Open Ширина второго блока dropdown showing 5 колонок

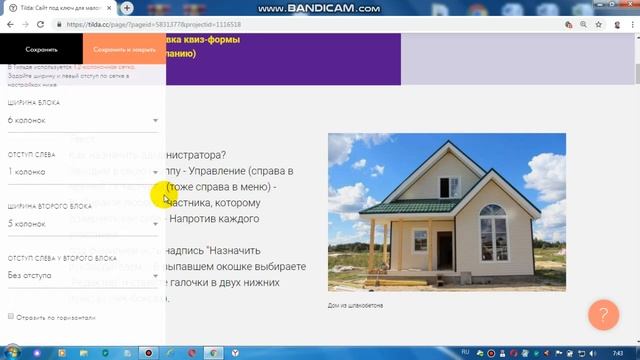tap(83, 224)
